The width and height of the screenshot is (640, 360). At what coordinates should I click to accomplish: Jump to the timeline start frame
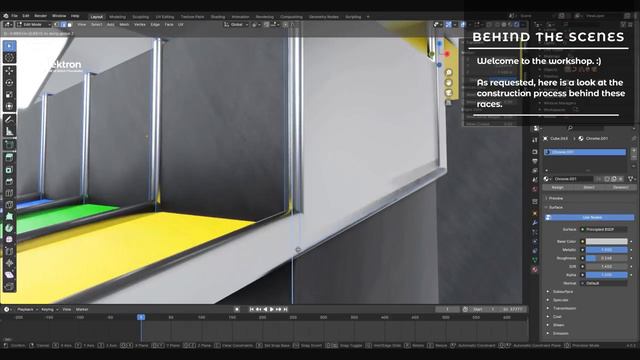click(251, 309)
